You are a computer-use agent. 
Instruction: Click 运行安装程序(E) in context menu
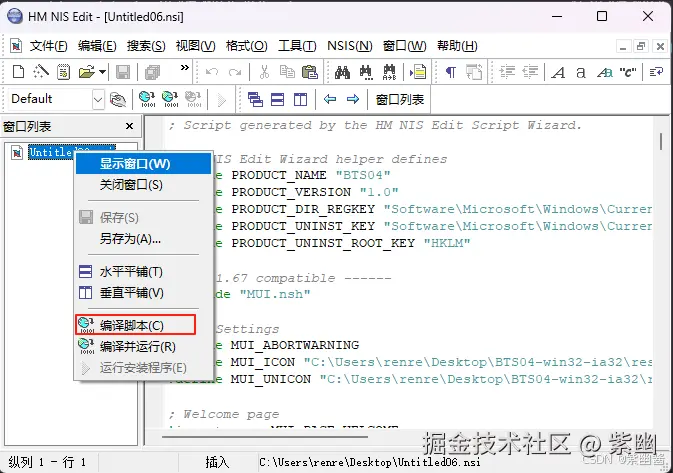143,368
